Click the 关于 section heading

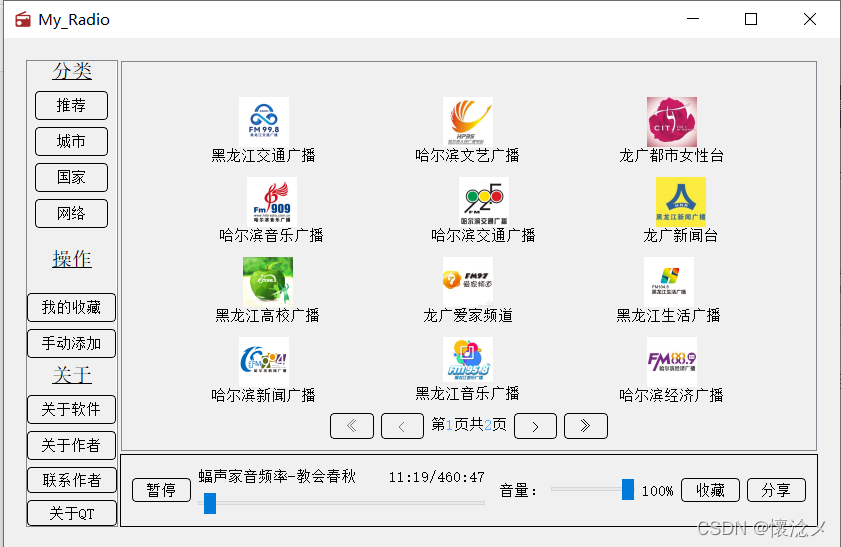tap(72, 375)
